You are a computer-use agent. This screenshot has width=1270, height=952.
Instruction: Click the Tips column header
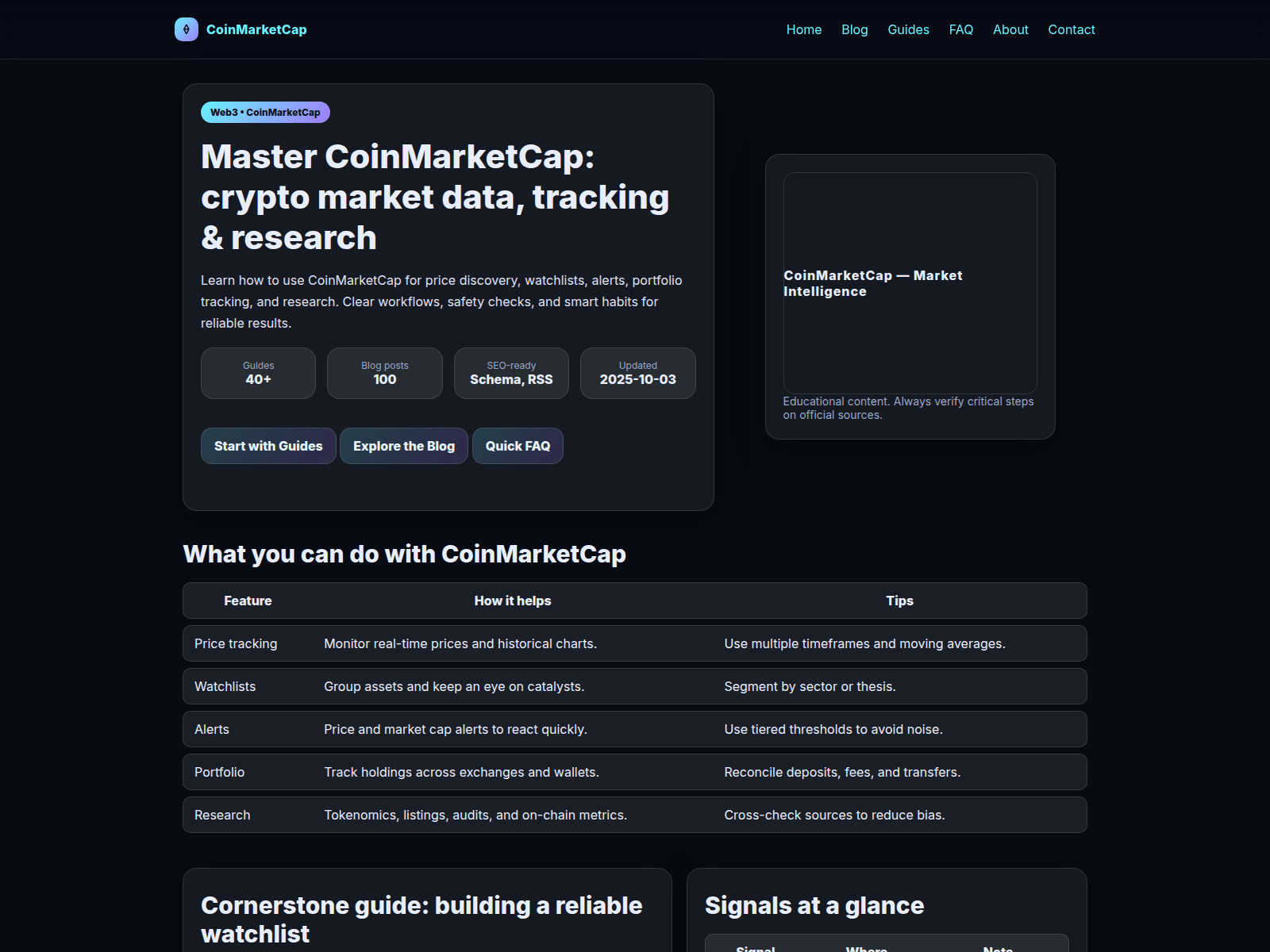pos(900,601)
